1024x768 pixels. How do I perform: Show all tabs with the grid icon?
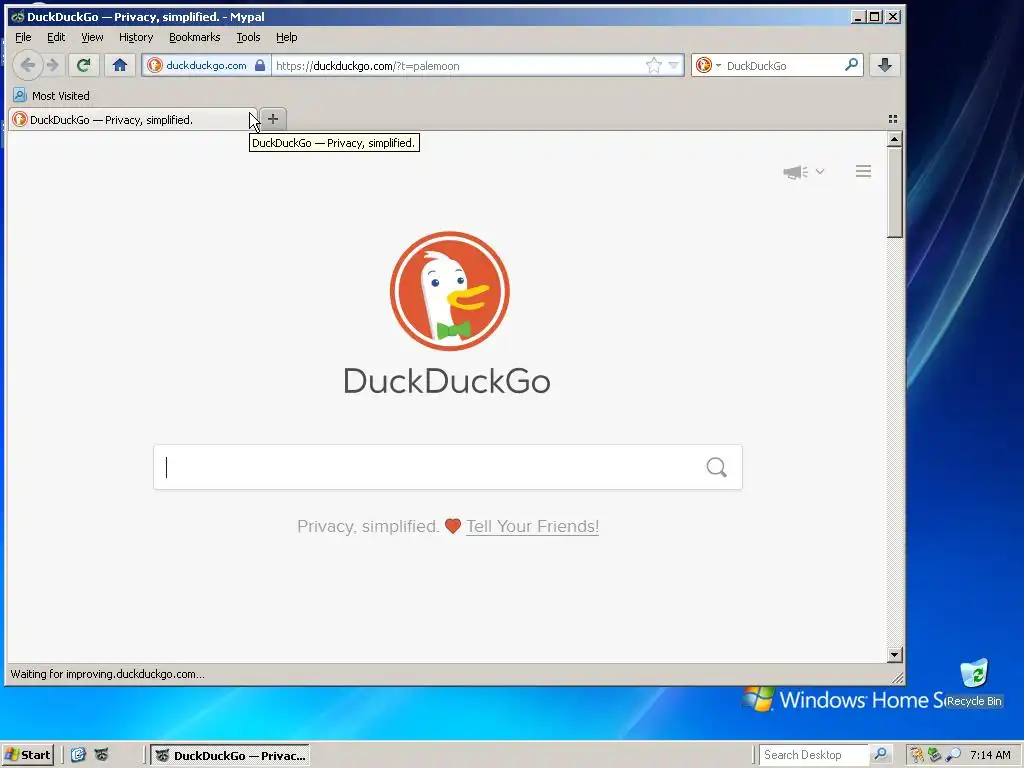(893, 119)
